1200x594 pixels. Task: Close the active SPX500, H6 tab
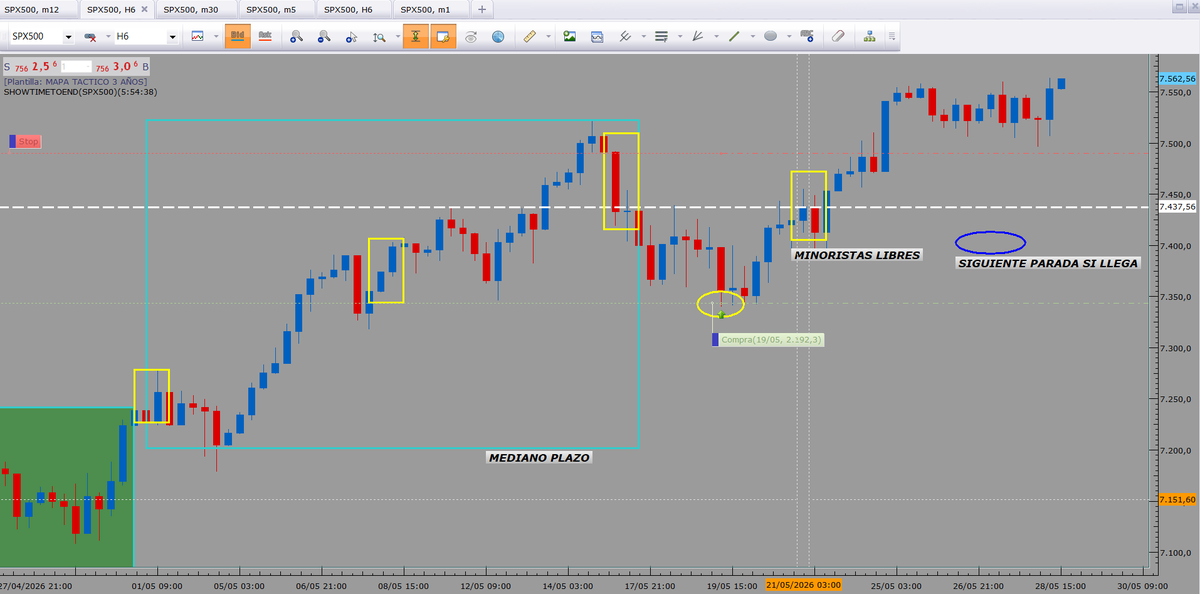pyautogui.click(x=145, y=9)
